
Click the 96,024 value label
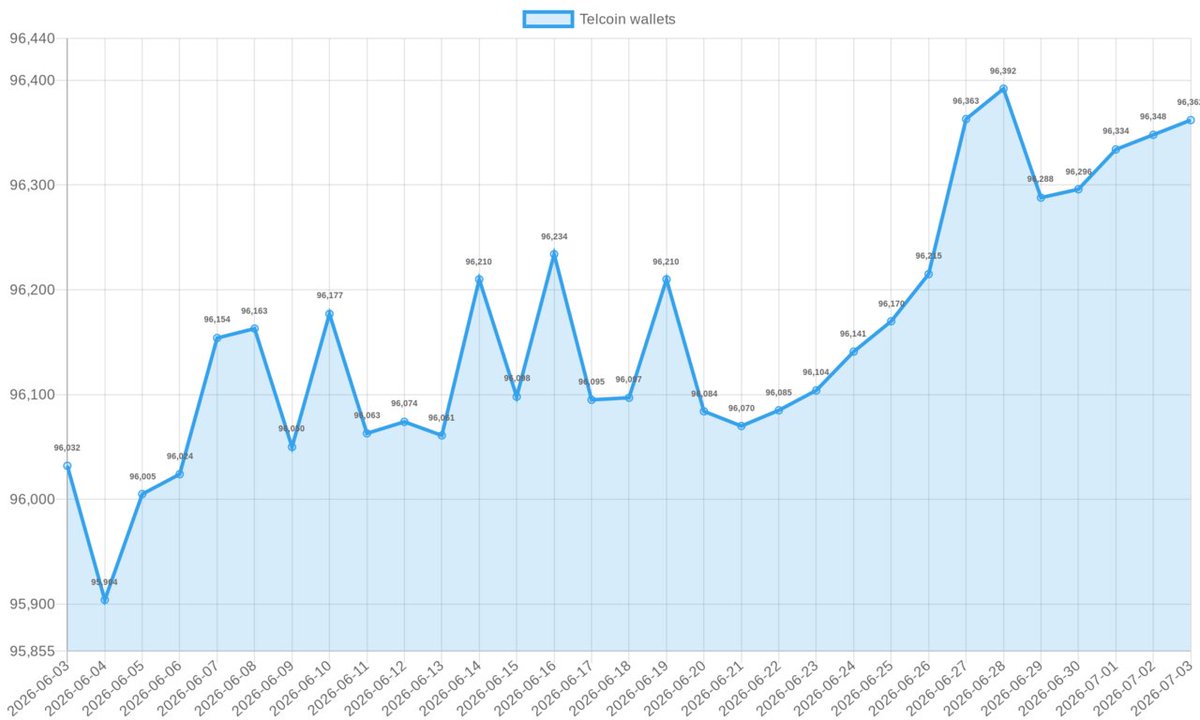pos(179,457)
